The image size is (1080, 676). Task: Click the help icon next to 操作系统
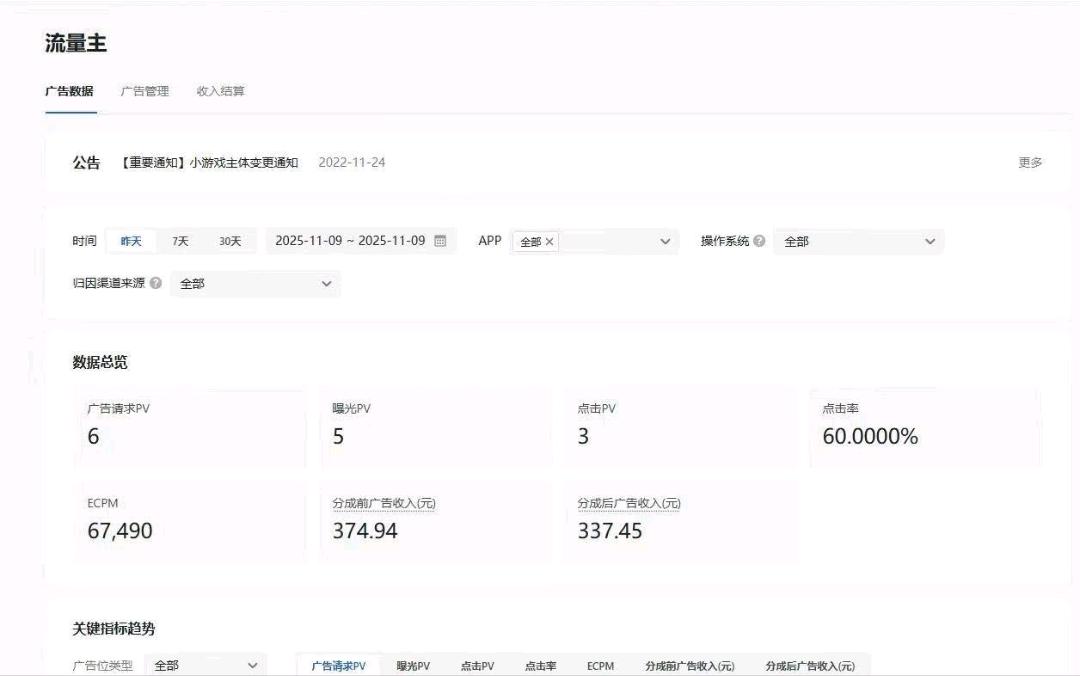[x=757, y=240]
